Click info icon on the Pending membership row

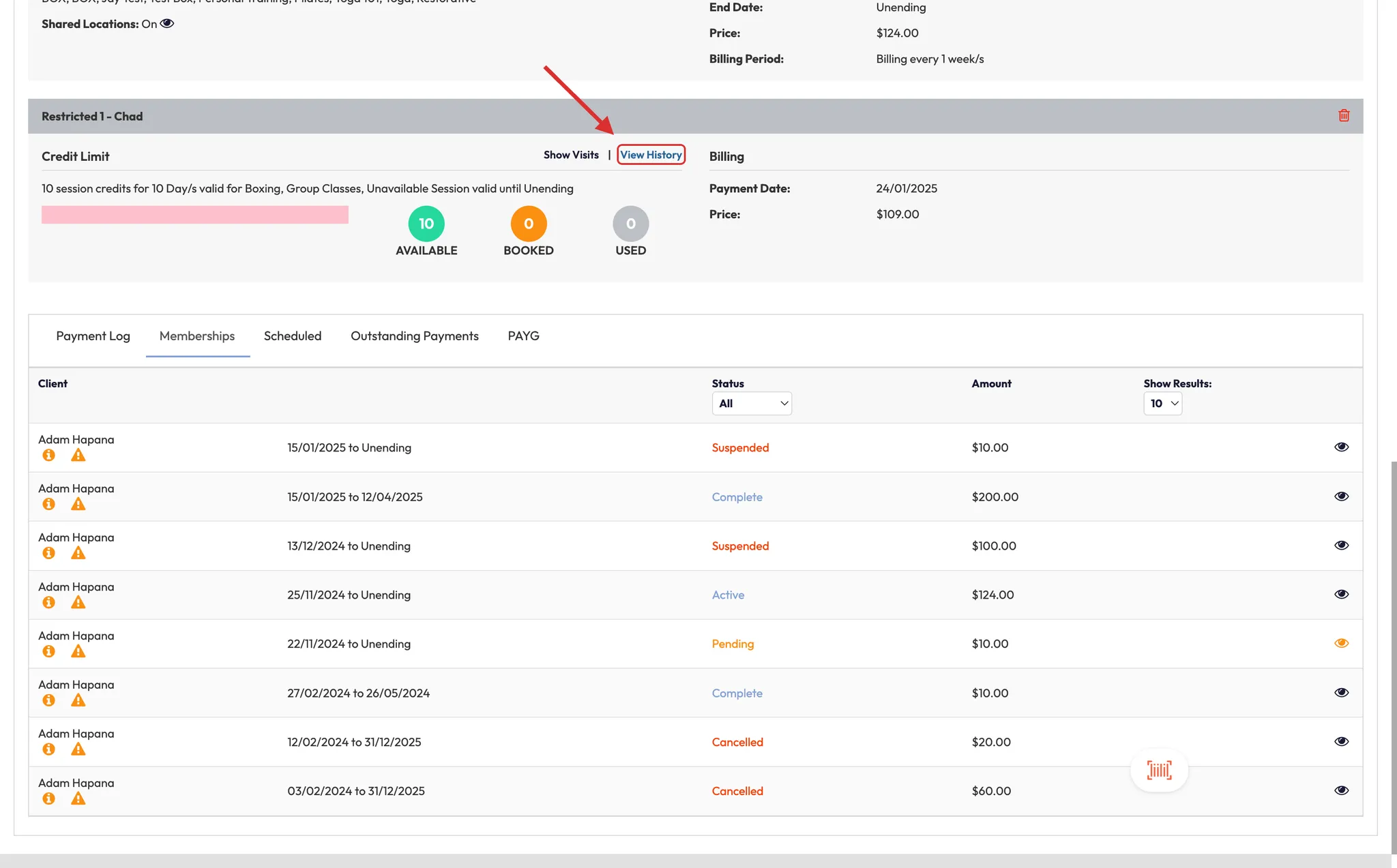coord(48,651)
